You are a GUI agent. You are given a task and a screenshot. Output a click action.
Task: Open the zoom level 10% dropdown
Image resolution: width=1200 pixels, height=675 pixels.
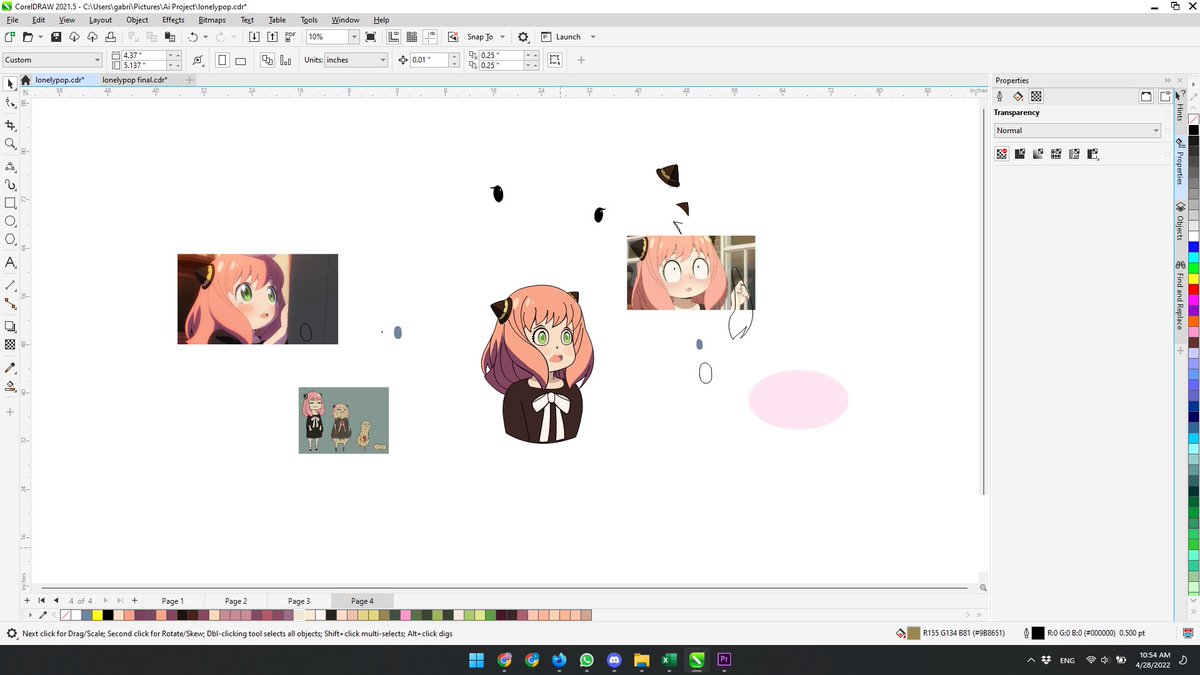coord(354,37)
